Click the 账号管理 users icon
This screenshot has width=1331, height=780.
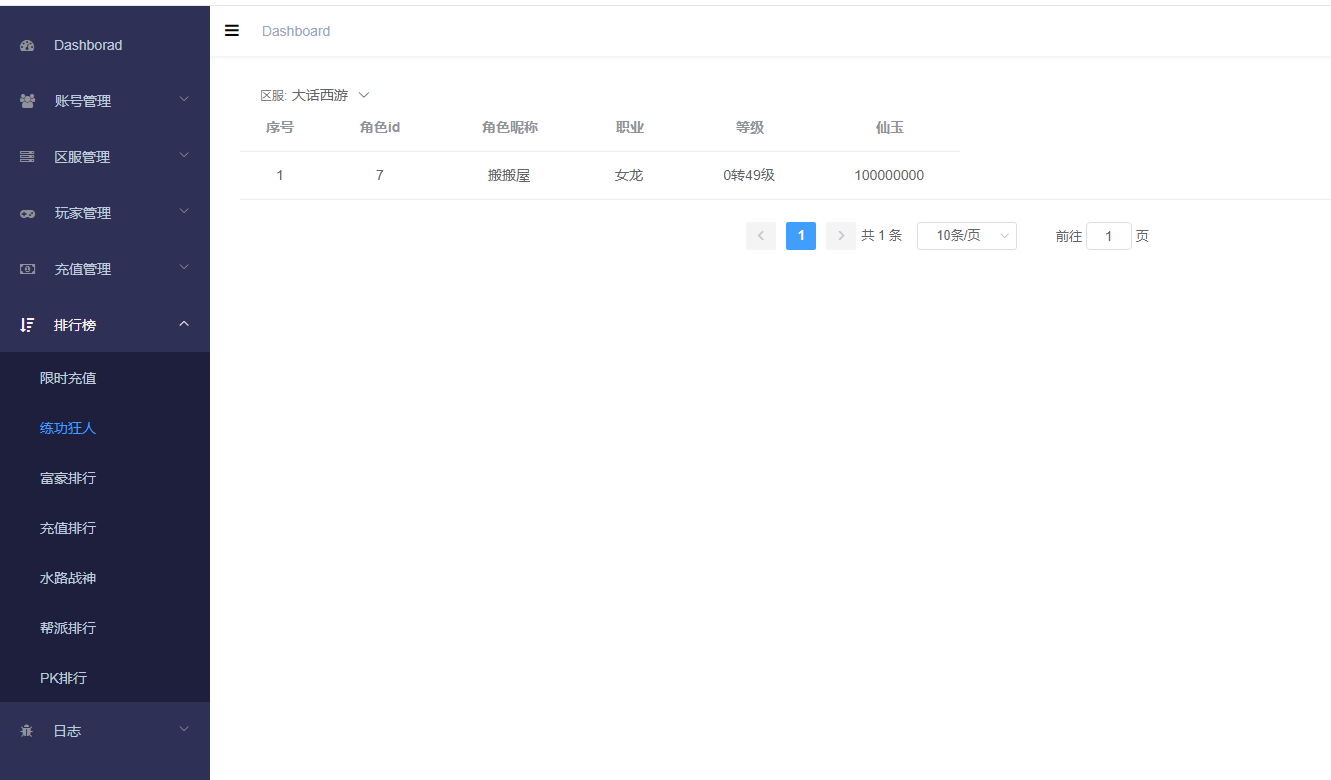(27, 101)
